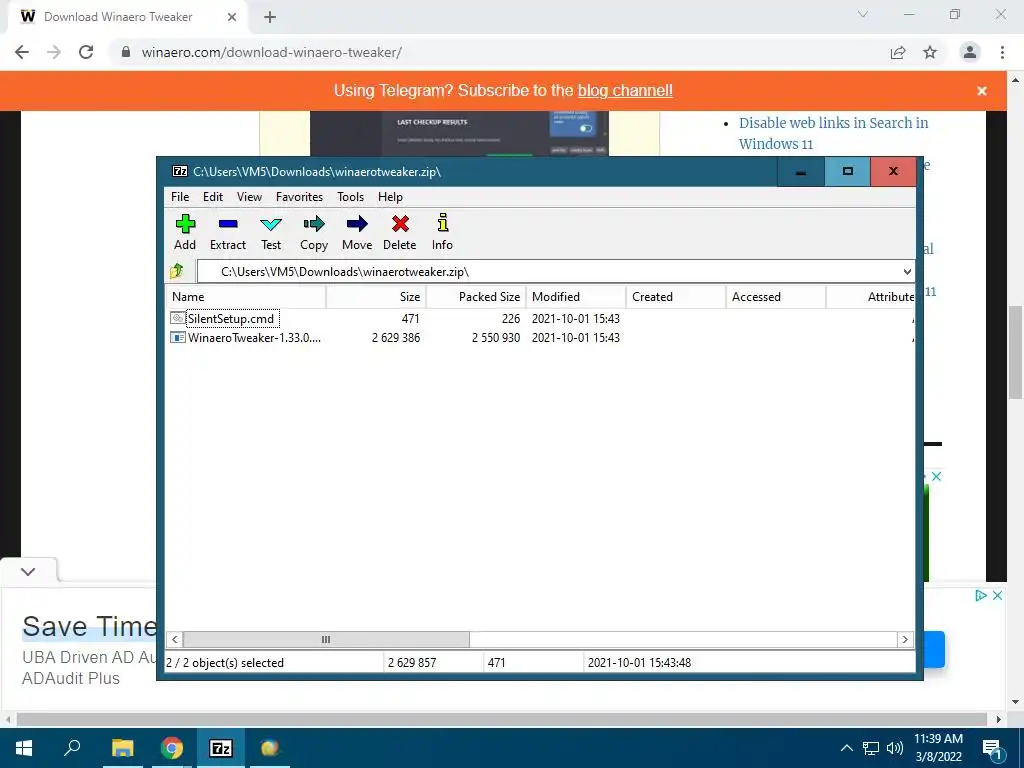The width and height of the screenshot is (1024, 768).
Task: Go back in Chrome browser
Action: 22,52
